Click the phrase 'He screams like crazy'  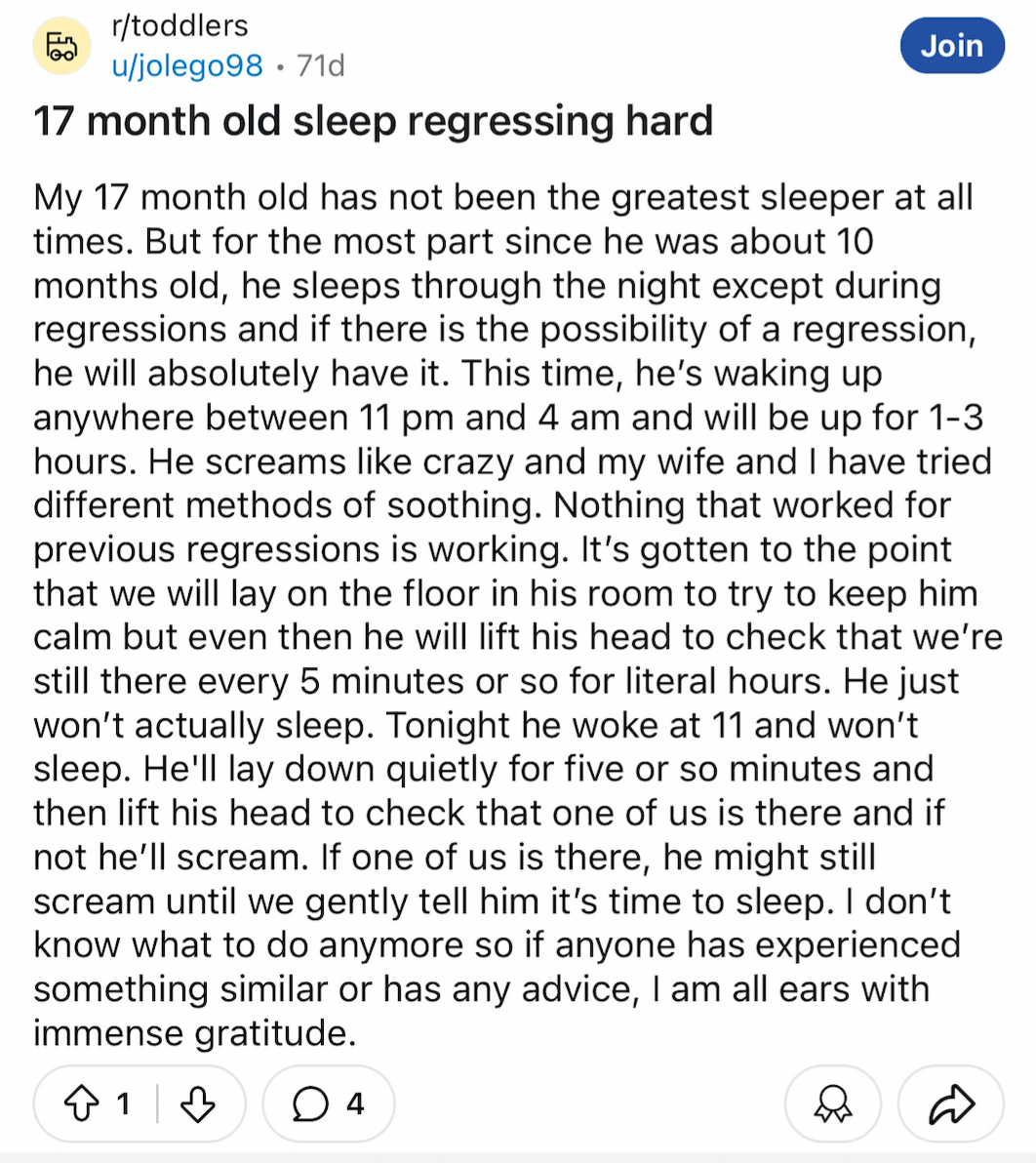pos(331,461)
